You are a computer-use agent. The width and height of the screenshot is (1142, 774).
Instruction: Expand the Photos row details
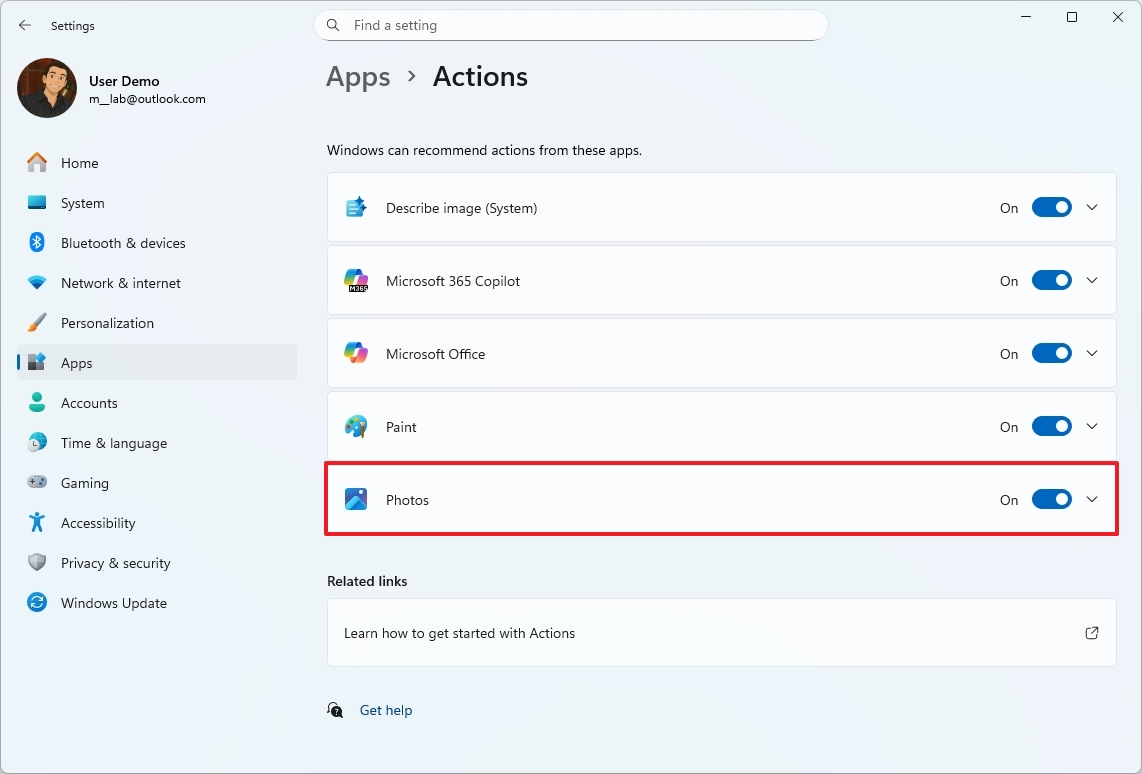[x=1092, y=499]
